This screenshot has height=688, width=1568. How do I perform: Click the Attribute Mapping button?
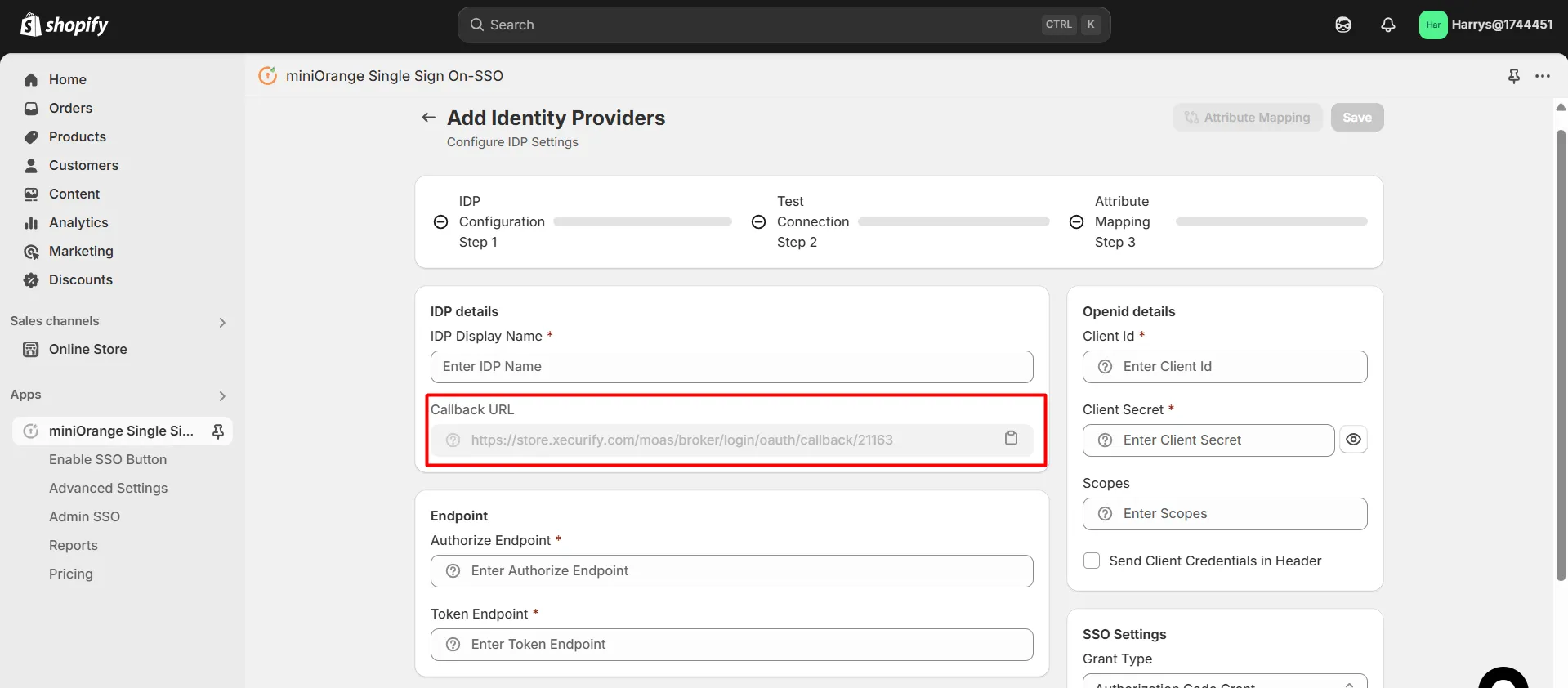[x=1248, y=117]
